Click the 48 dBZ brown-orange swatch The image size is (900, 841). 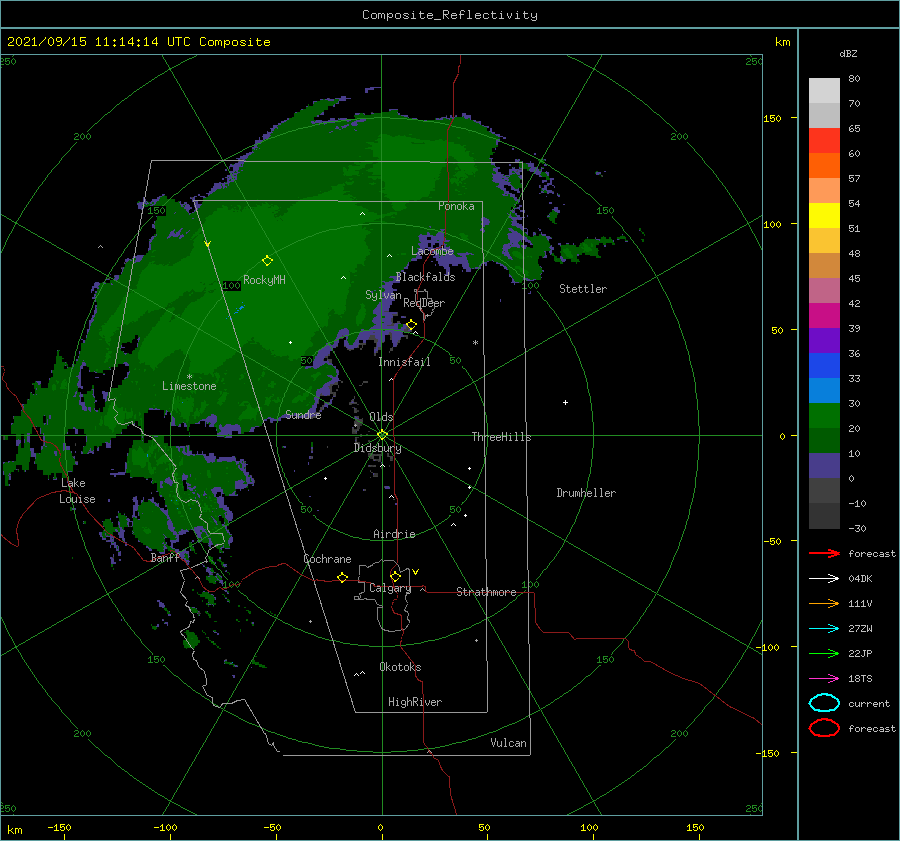tap(824, 265)
